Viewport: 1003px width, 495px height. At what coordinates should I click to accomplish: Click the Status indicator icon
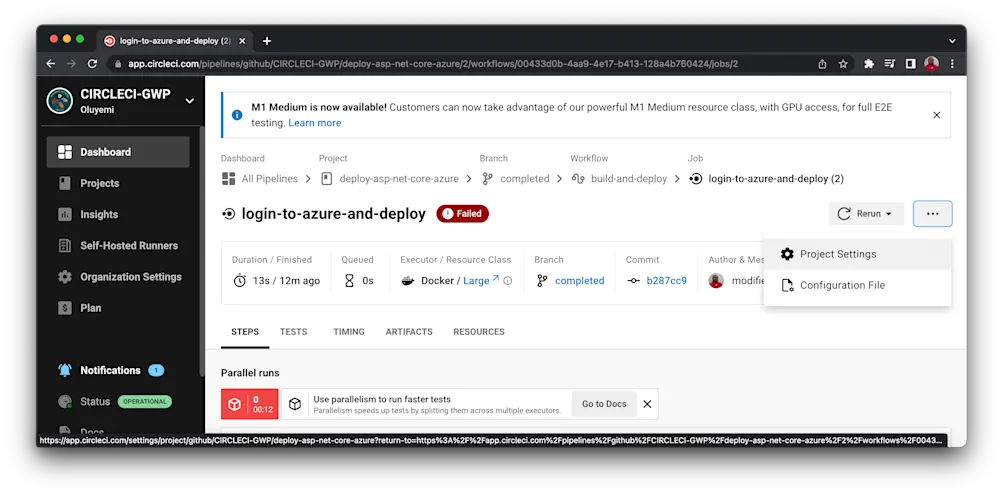click(x=65, y=402)
